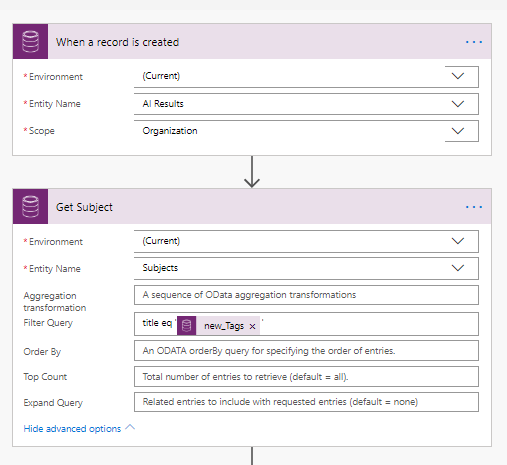Click the Get Subject card title
507x465 pixels.
84,207
